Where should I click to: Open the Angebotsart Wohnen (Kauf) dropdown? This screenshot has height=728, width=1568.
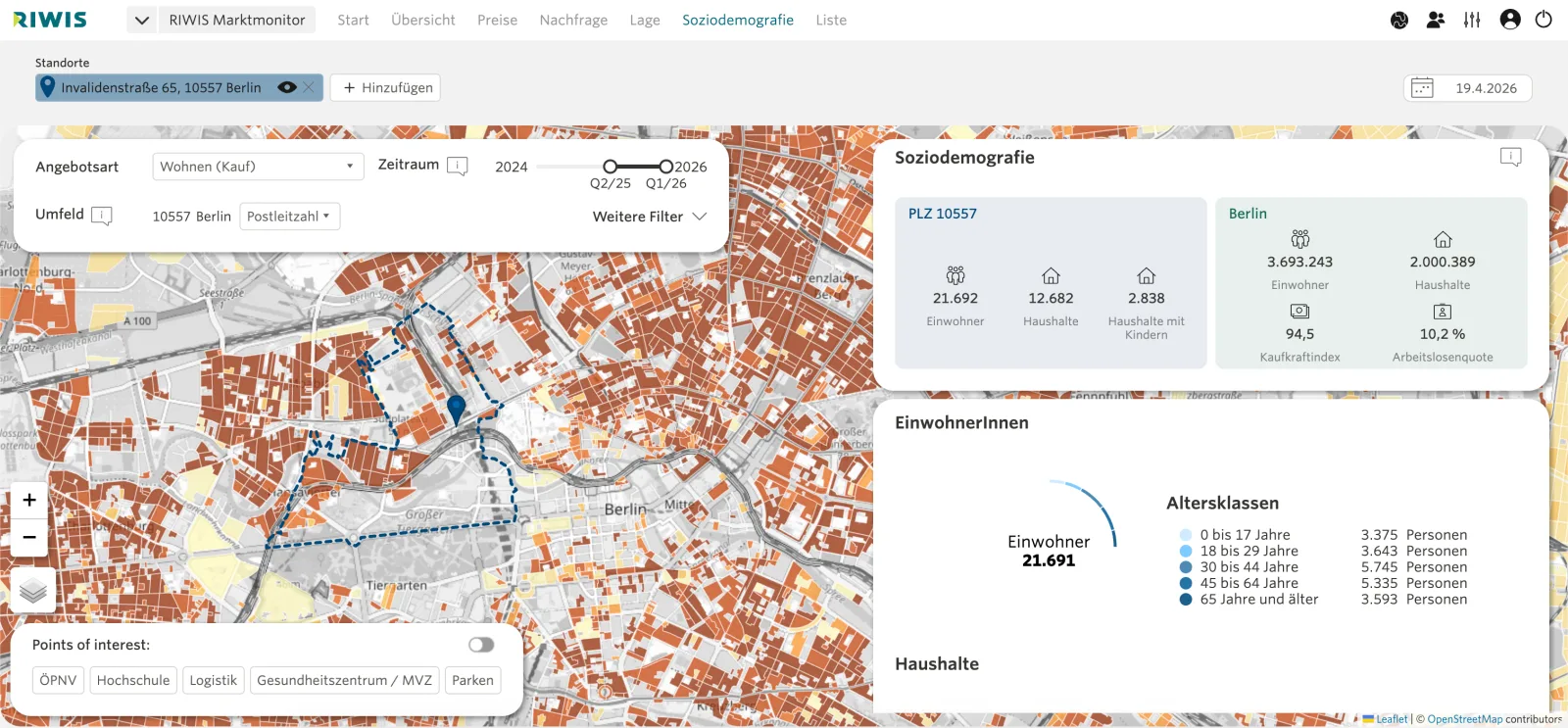(x=258, y=167)
